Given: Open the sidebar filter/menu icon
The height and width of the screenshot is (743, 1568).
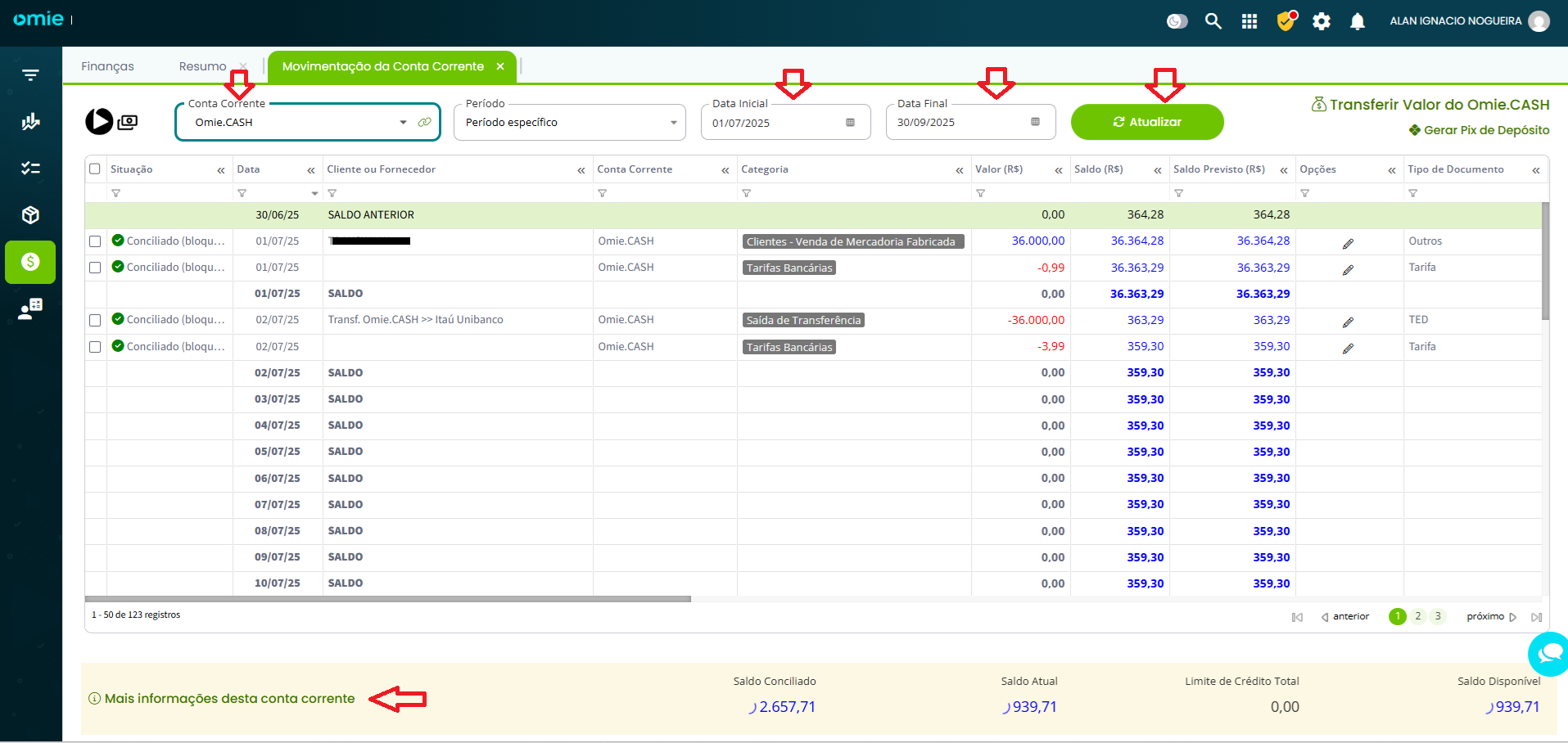Looking at the screenshot, I should tap(30, 75).
